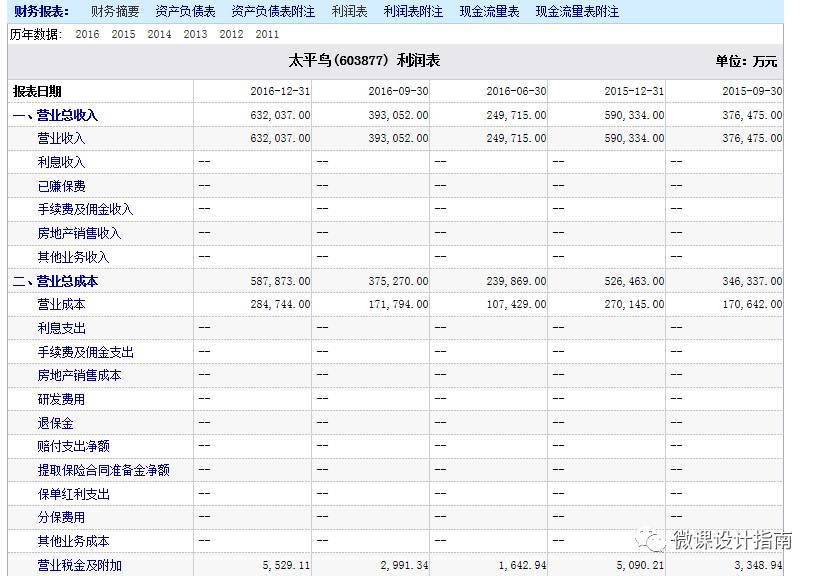Image resolution: width=819 pixels, height=576 pixels.
Task: Click 营业成本 value 107,429.00
Action: (516, 304)
